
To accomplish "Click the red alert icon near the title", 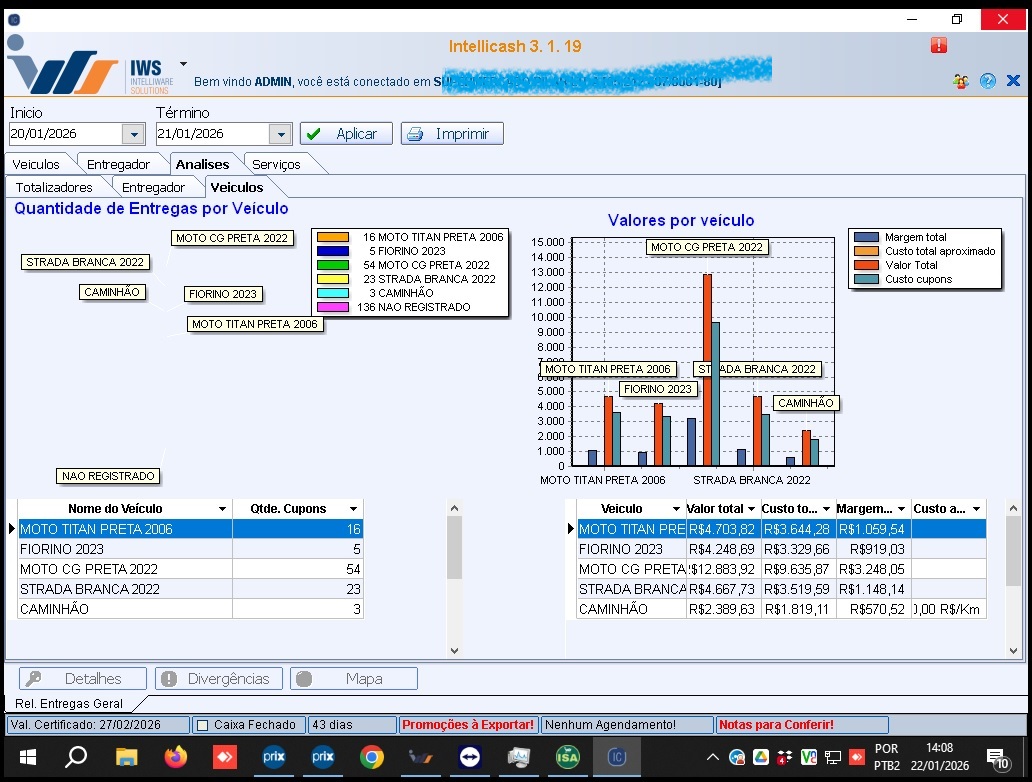I will pos(938,45).
